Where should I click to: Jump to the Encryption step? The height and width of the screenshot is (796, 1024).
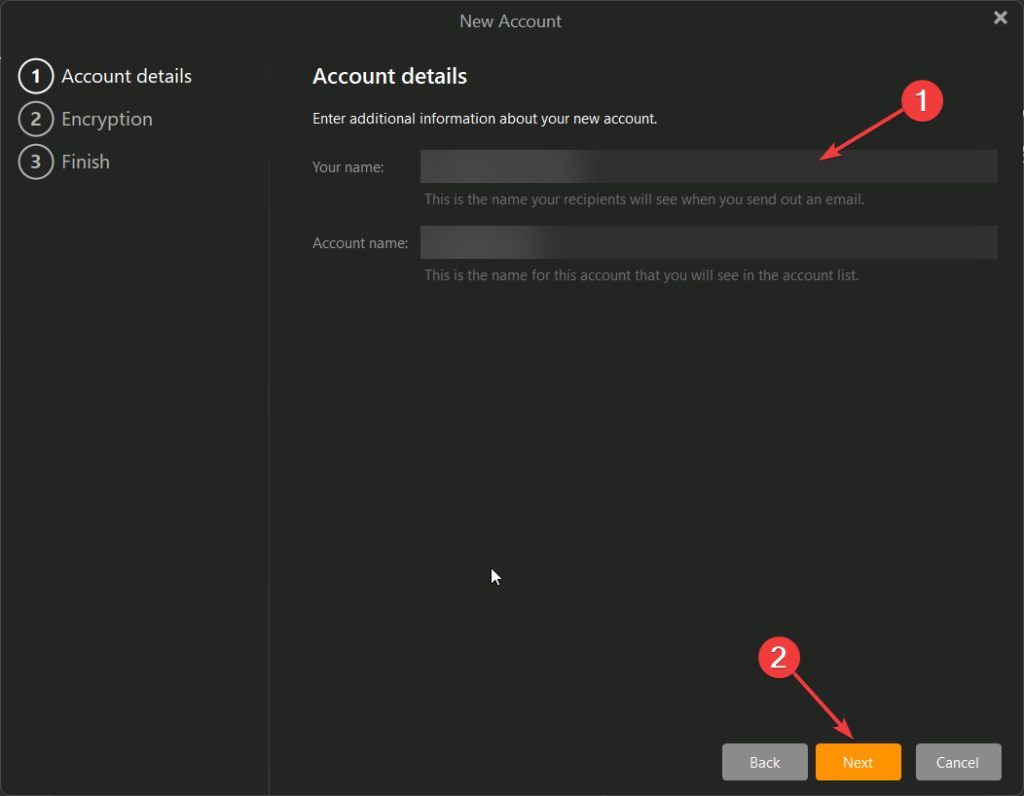click(x=106, y=119)
